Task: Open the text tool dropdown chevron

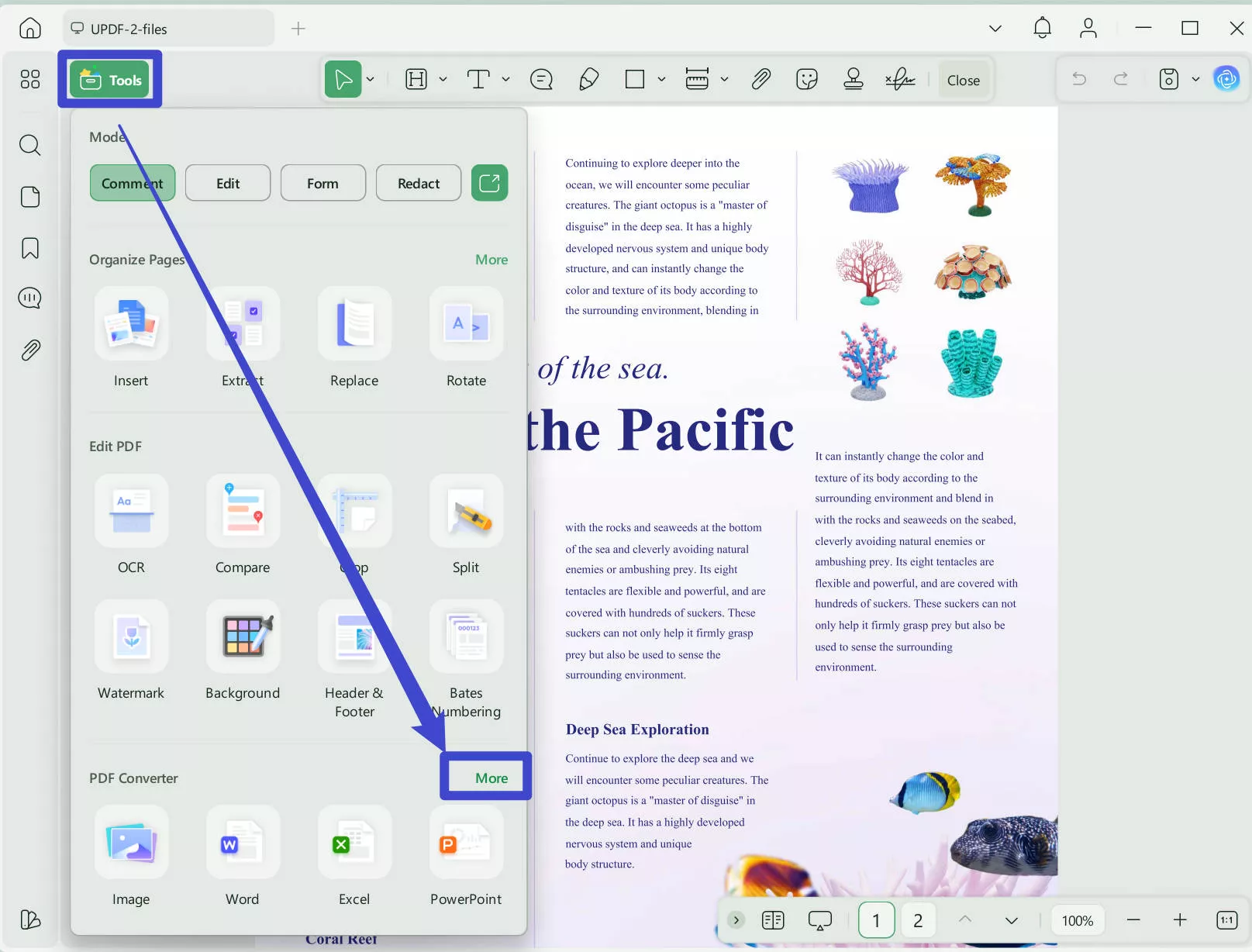Action: 505,78
